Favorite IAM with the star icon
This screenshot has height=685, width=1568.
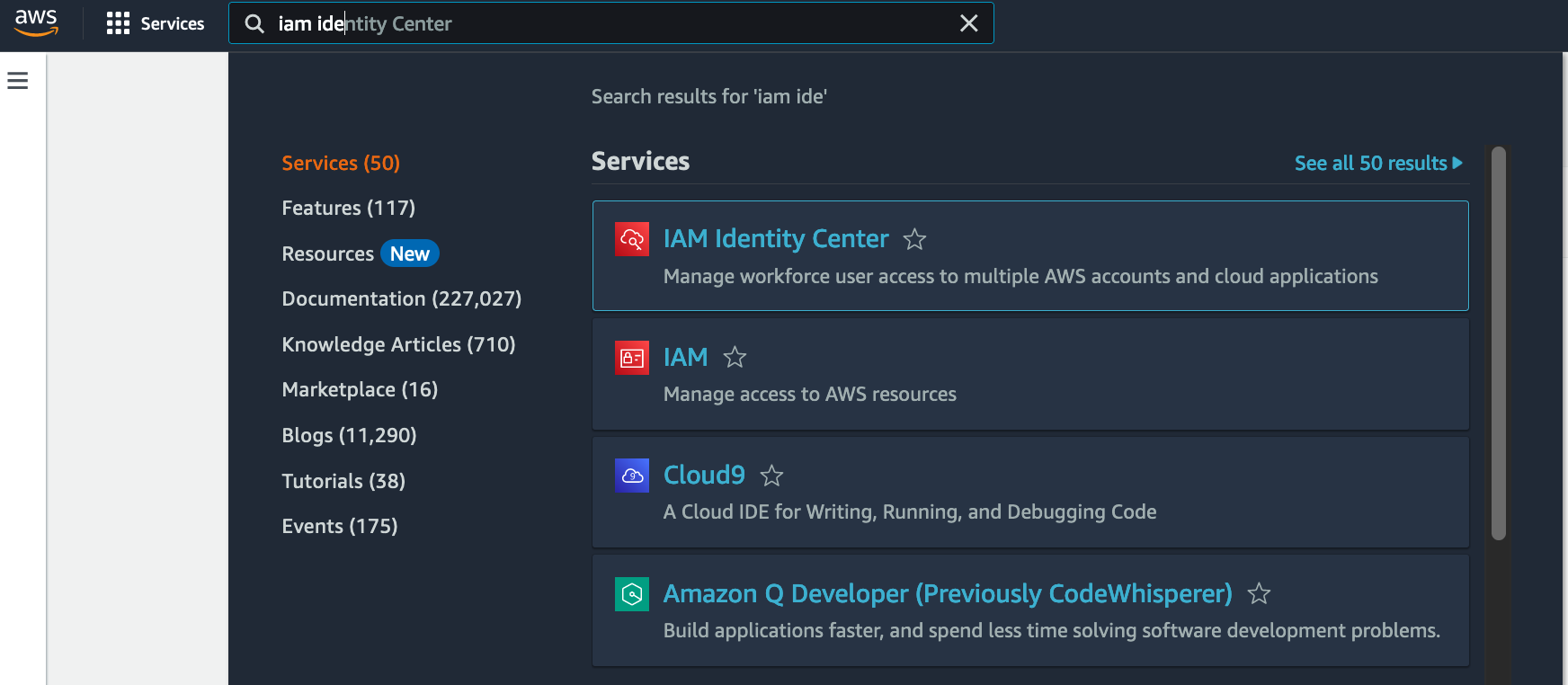click(x=735, y=358)
